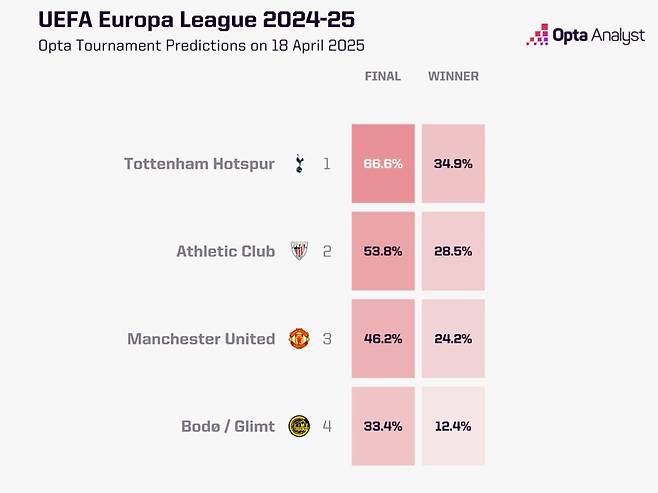This screenshot has height=493, width=658.
Task: Click the Bodø / Glimt crest icon
Action: pos(298,426)
